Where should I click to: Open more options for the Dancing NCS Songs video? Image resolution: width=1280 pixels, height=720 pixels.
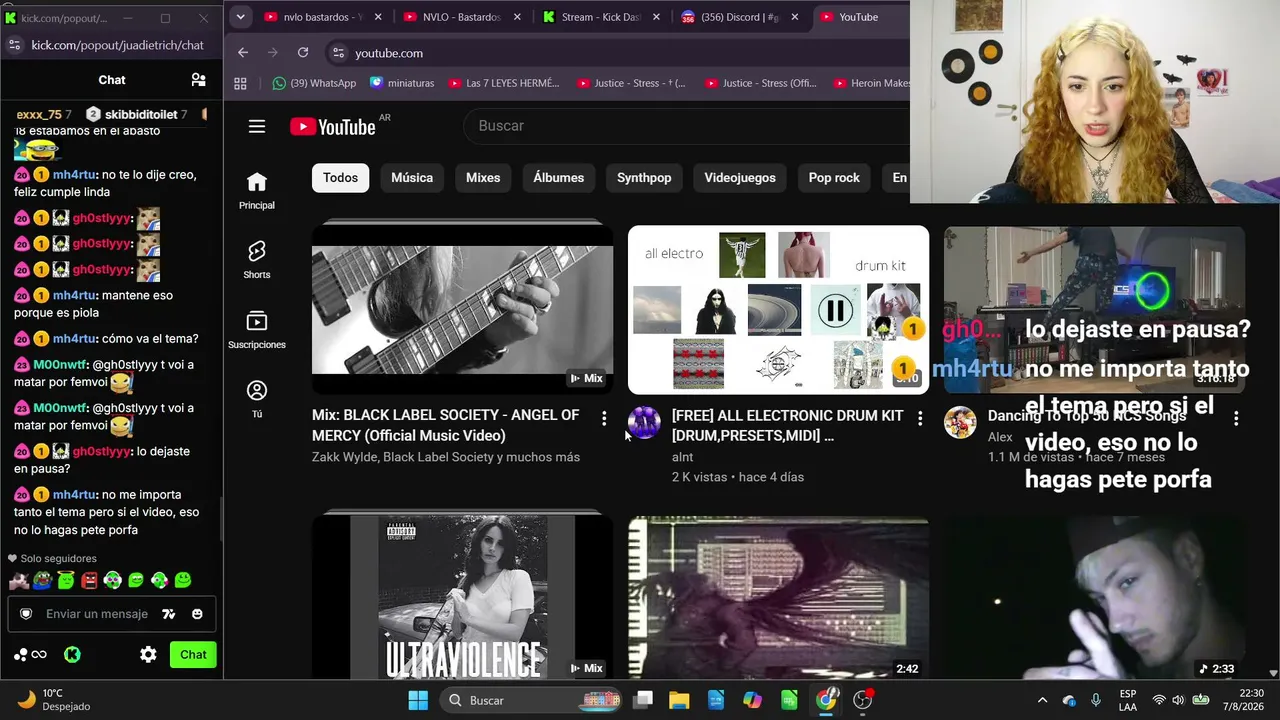(1236, 418)
